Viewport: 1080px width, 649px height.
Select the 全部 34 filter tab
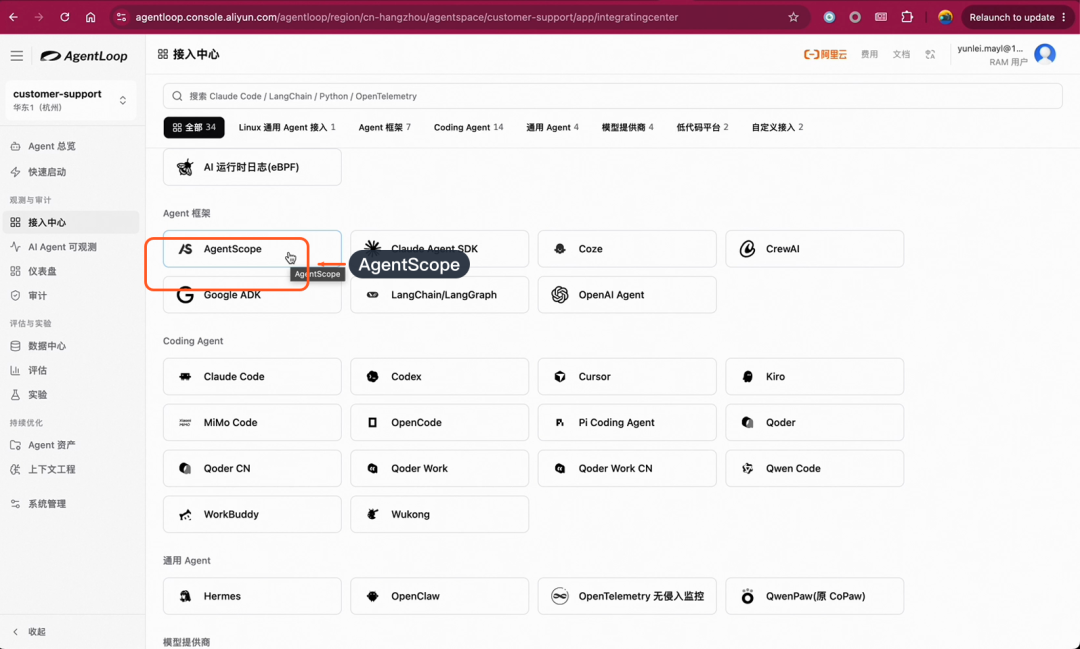(x=194, y=127)
